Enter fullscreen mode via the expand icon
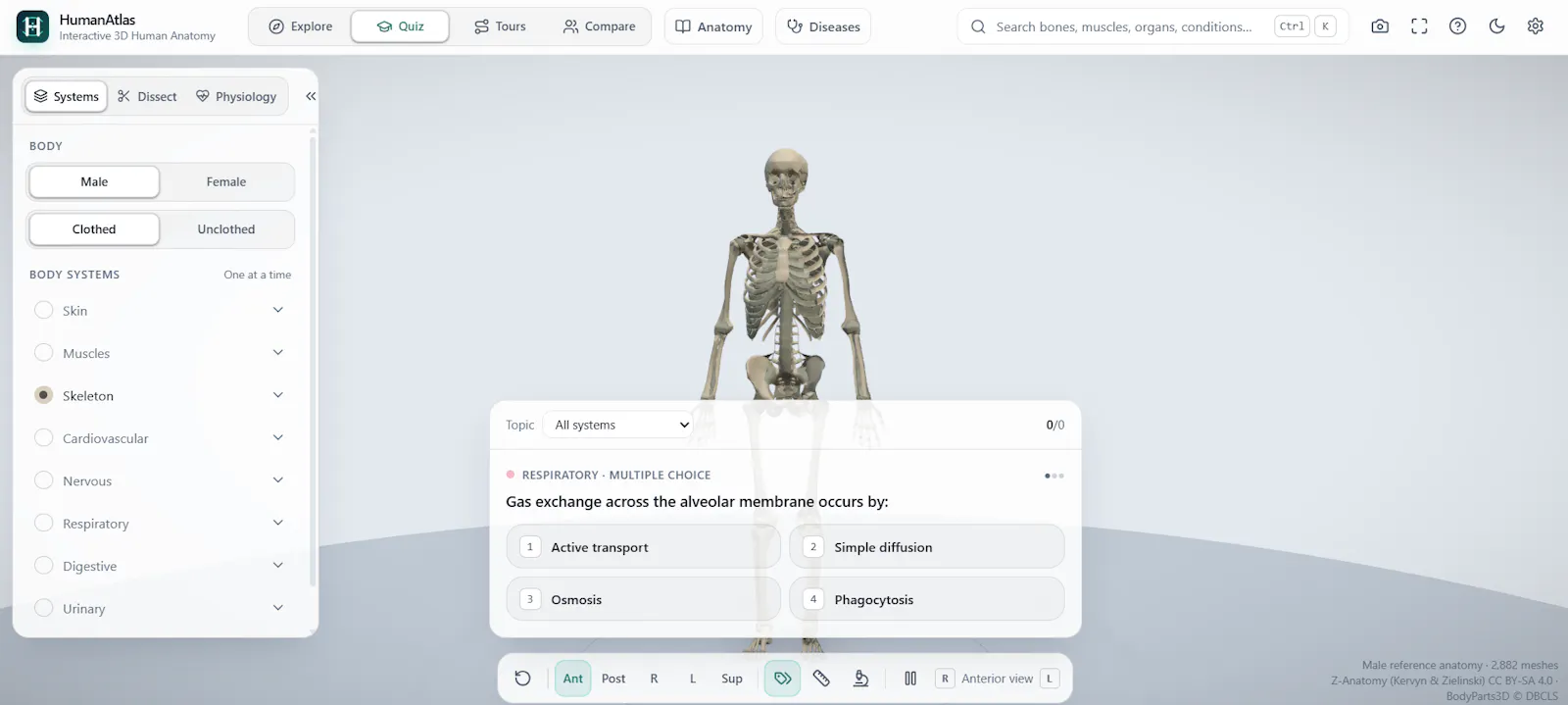 [1419, 26]
